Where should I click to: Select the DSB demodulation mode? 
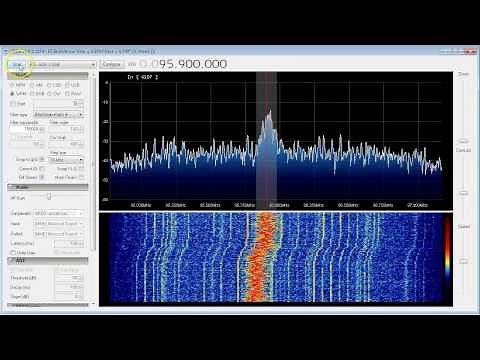[37, 94]
